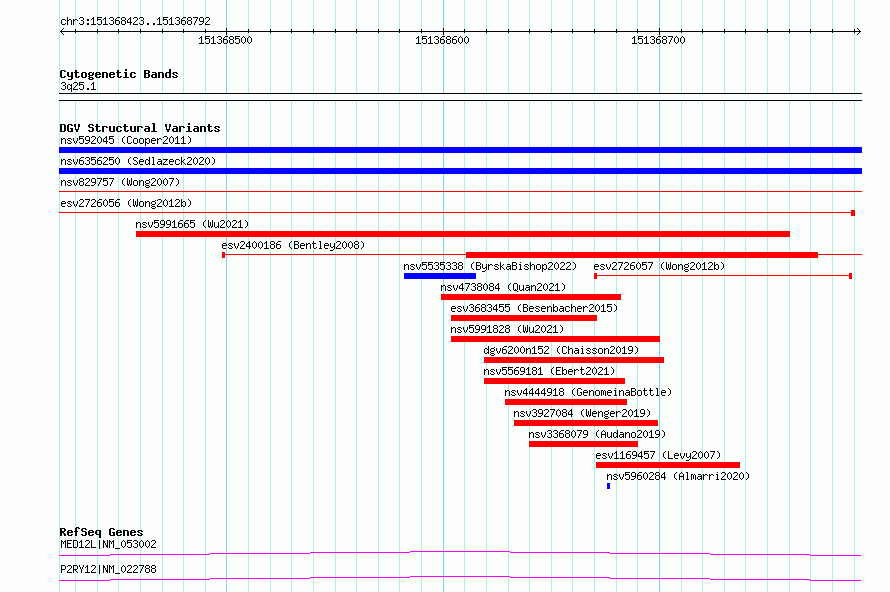Click the Cytogenetic Bands track title
This screenshot has width=890, height=592.
click(x=119, y=74)
